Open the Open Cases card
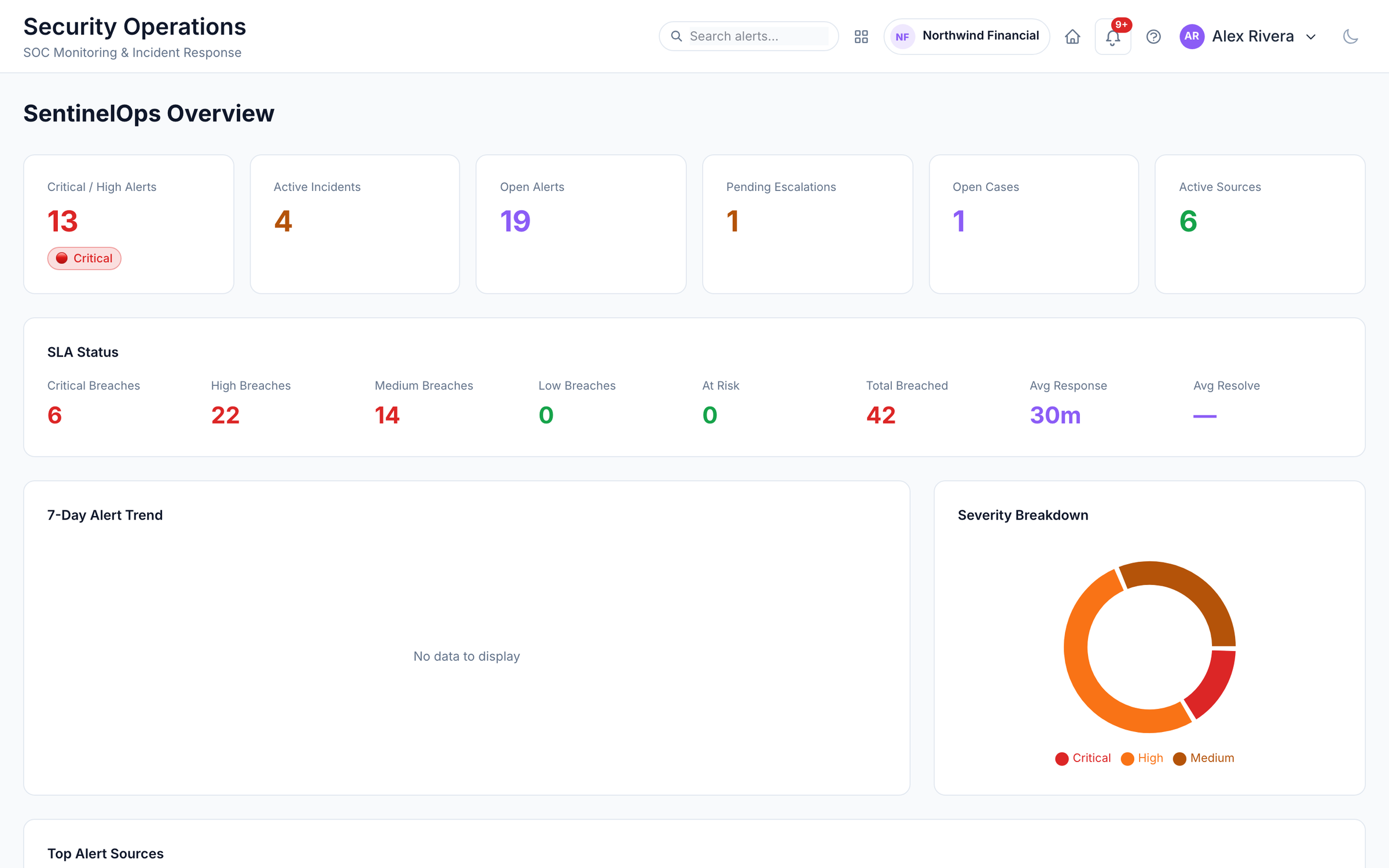The width and height of the screenshot is (1389, 868). pyautogui.click(x=1034, y=224)
